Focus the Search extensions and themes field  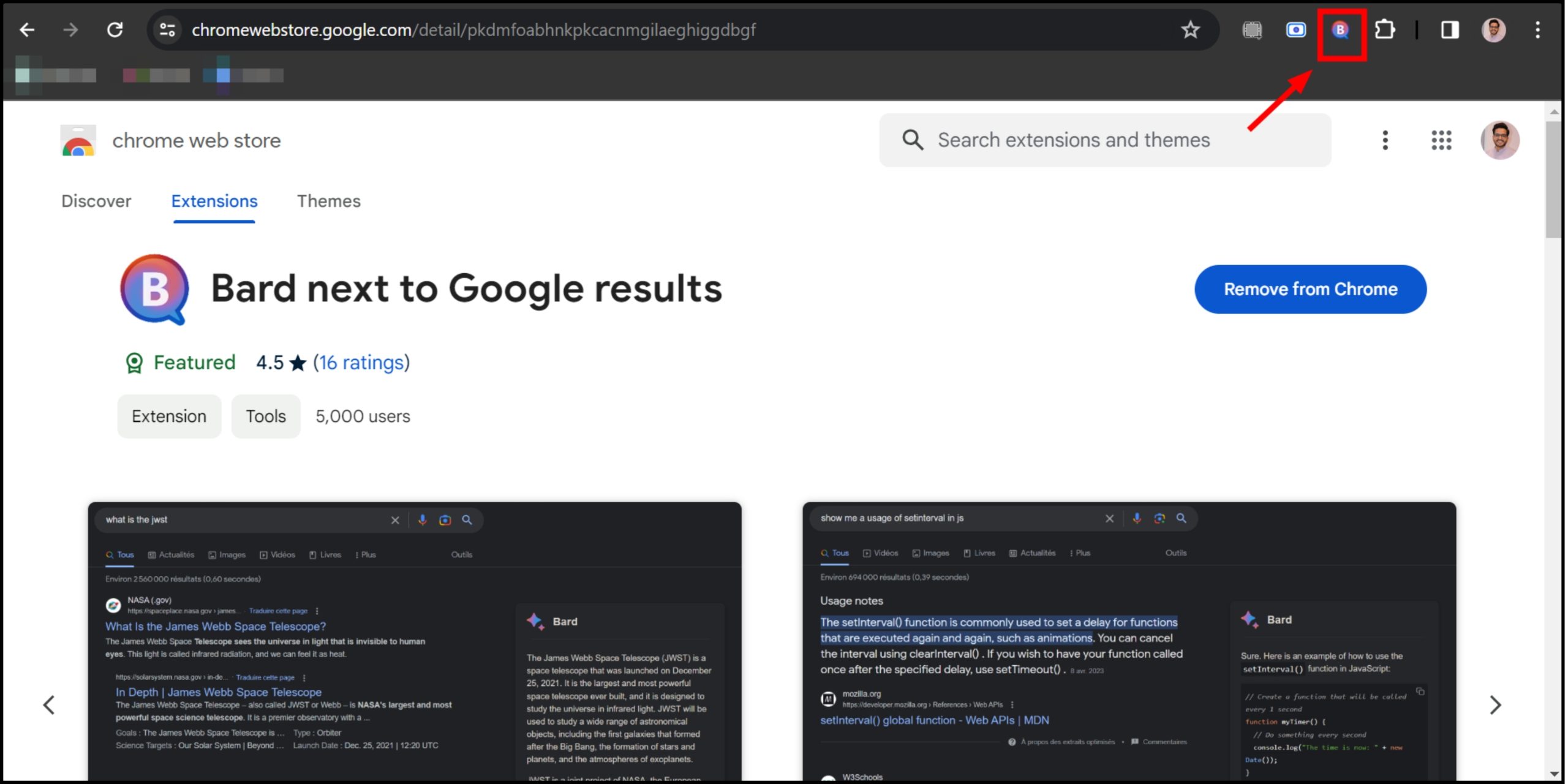pyautogui.click(x=1073, y=140)
